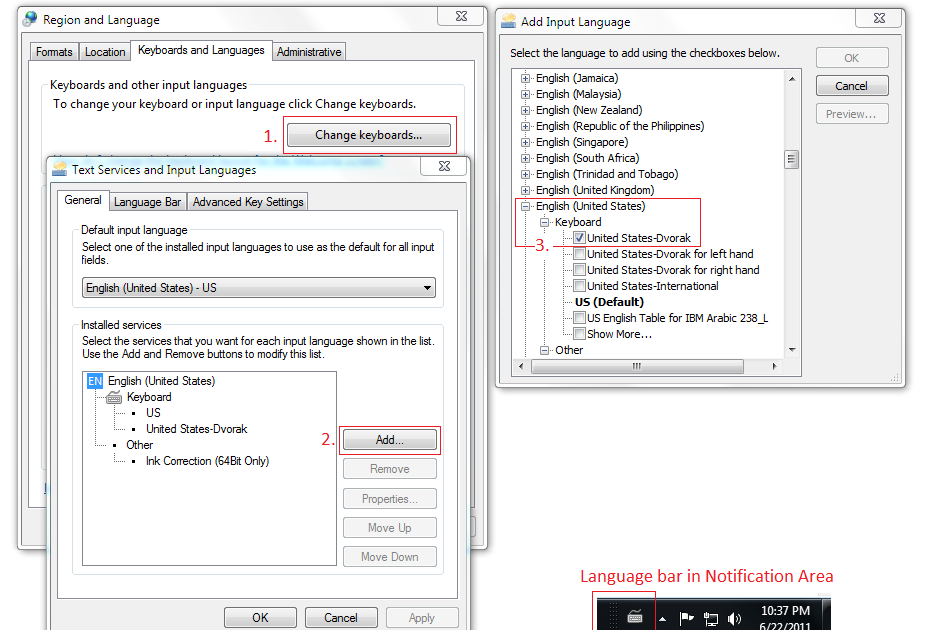Image resolution: width=948 pixels, height=630 pixels.
Task: Click the Keyboard icon under English (United States)
Action: coord(113,397)
